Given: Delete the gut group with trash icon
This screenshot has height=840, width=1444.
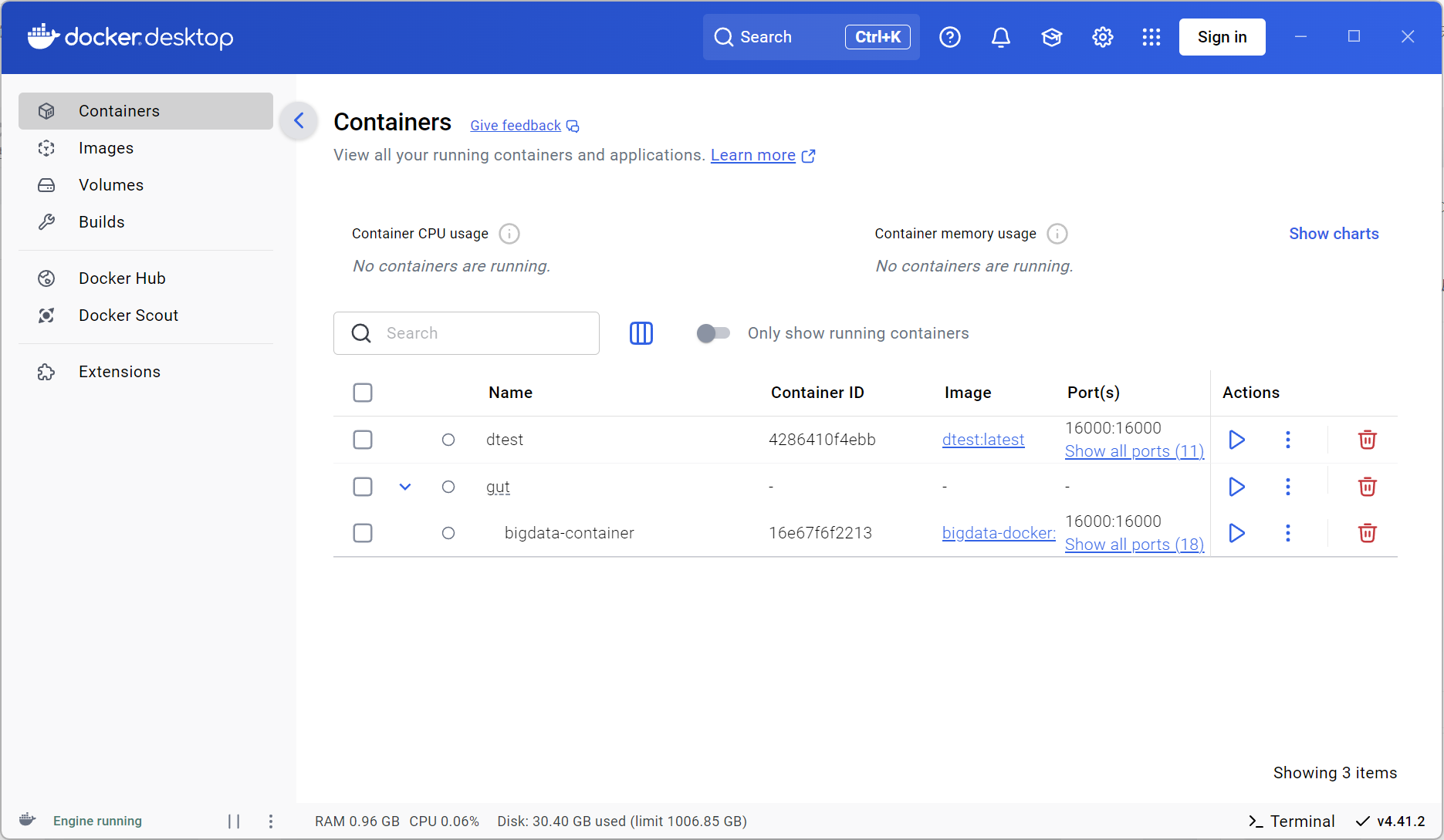Looking at the screenshot, I should [1368, 487].
